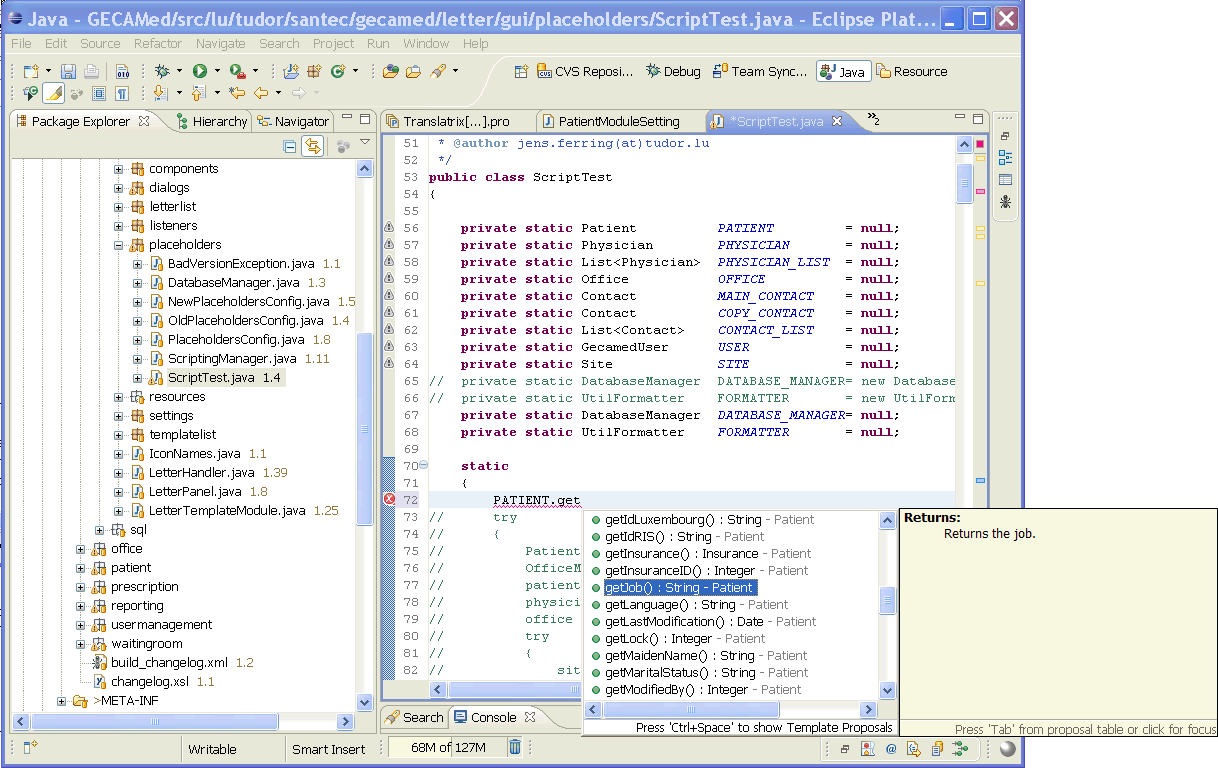Open the Run button dropdown arrow

217,71
